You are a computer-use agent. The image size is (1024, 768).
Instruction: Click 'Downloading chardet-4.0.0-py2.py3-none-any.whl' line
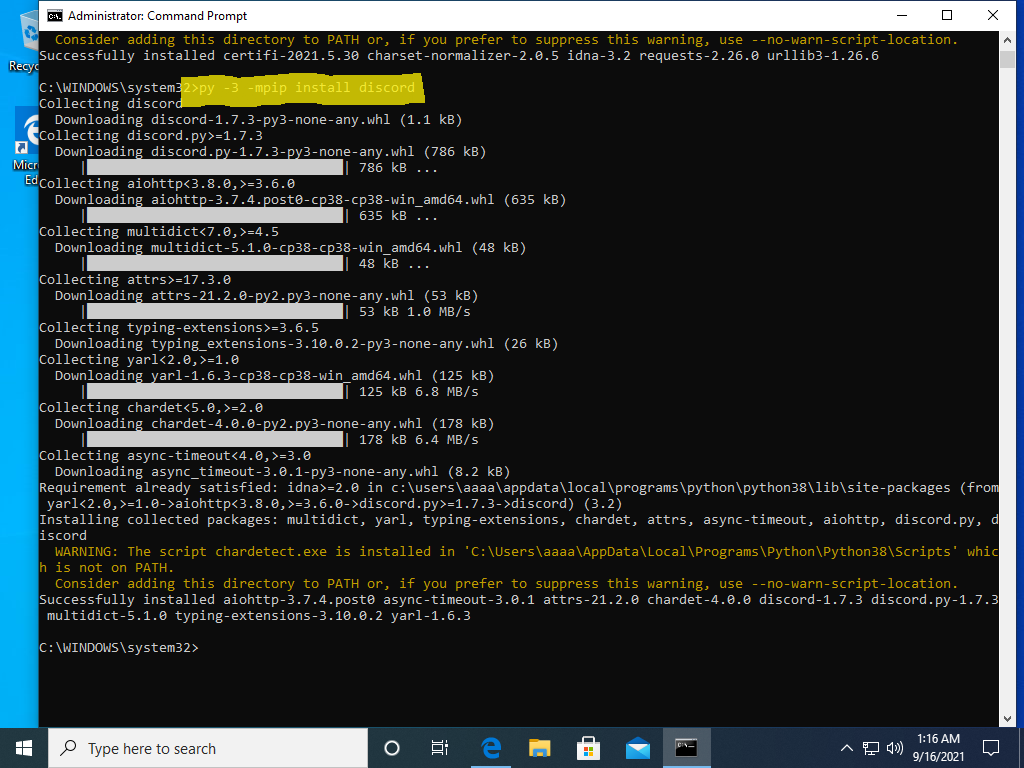[x=274, y=424]
